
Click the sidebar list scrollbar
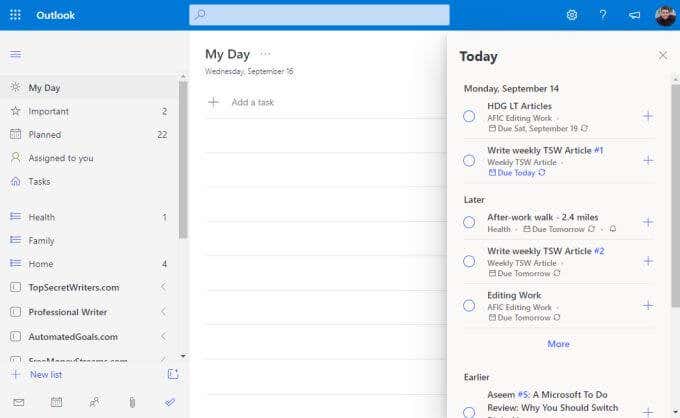(x=183, y=160)
